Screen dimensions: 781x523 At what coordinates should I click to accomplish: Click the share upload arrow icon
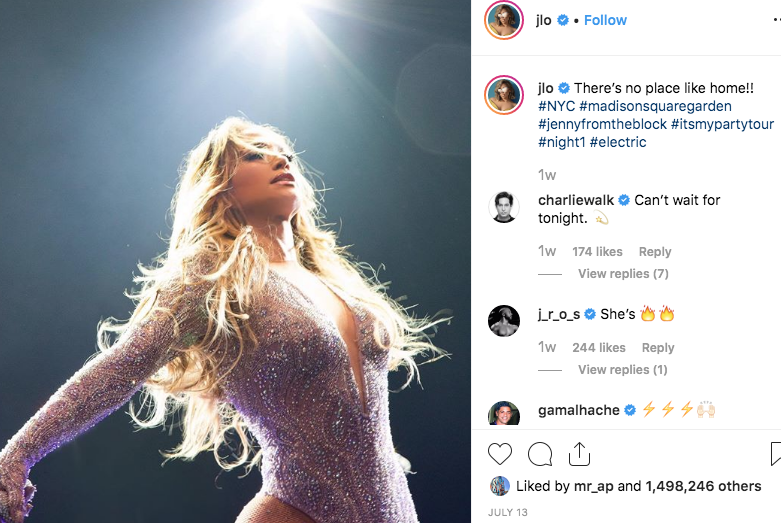(x=579, y=454)
